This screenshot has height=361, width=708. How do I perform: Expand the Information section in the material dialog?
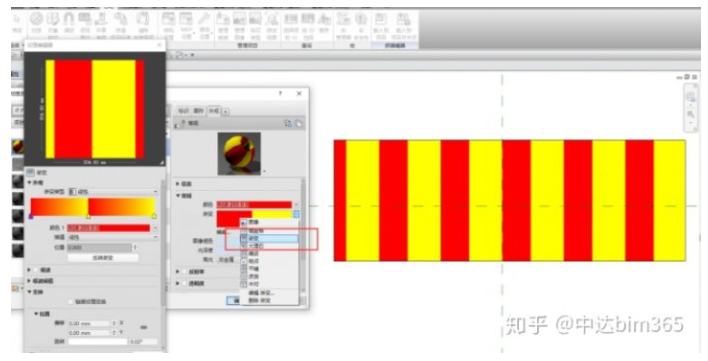[178, 184]
